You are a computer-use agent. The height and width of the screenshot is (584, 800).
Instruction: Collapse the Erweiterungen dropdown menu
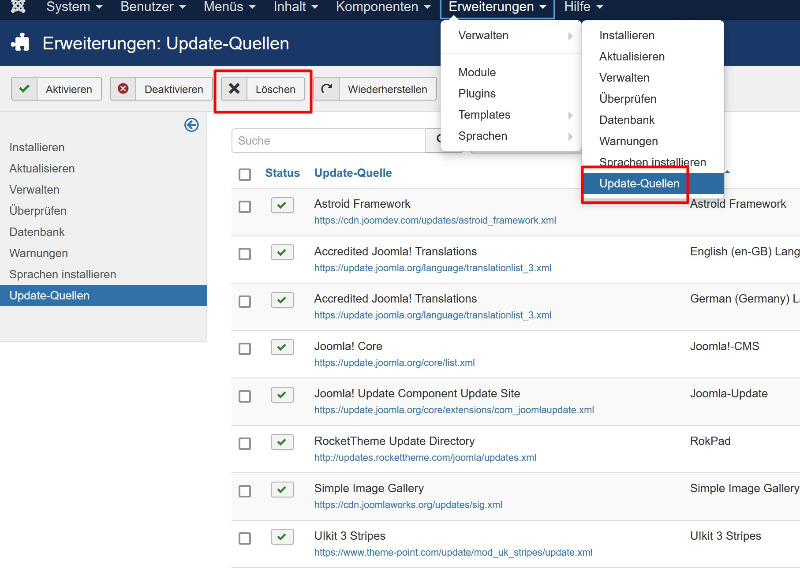pos(497,7)
